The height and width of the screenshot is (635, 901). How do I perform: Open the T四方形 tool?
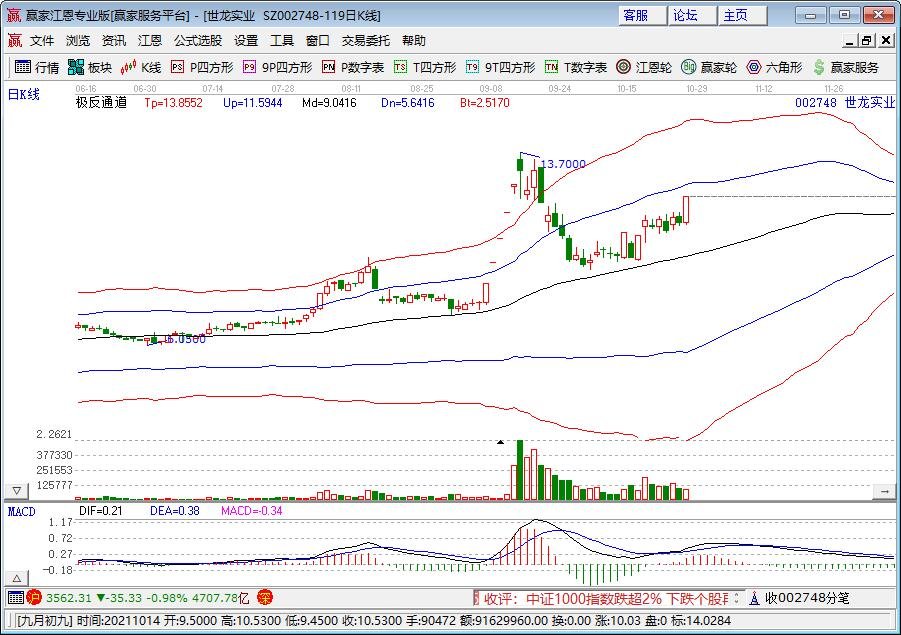(x=425, y=68)
